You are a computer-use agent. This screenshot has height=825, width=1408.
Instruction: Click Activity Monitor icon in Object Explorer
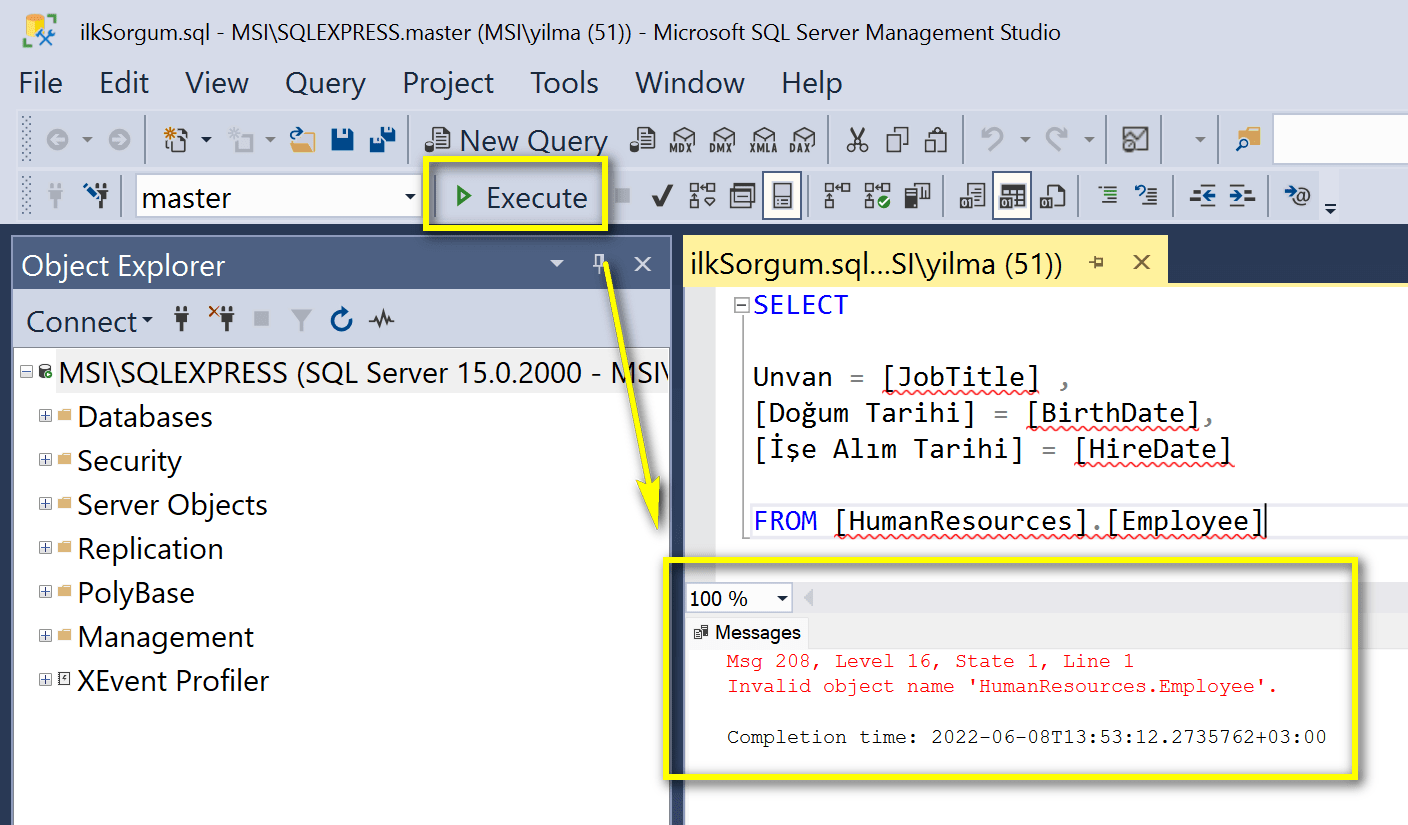[x=381, y=320]
